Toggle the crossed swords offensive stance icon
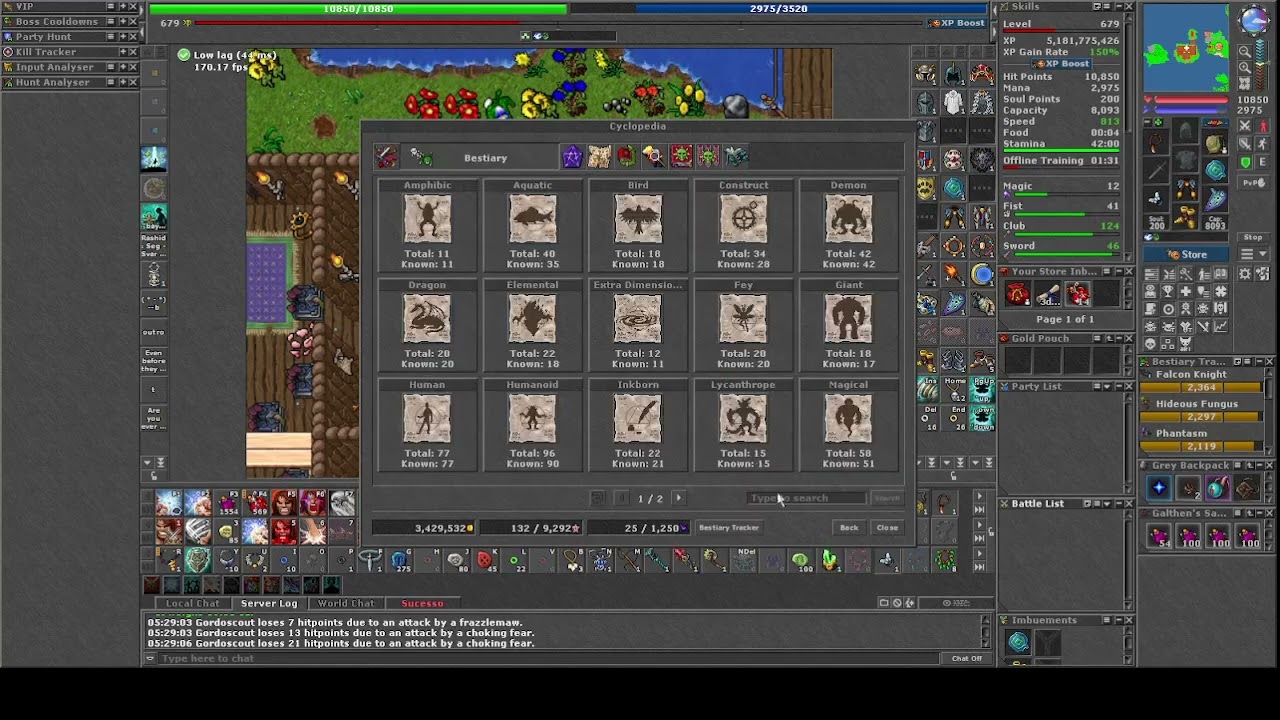 [x=1245, y=126]
